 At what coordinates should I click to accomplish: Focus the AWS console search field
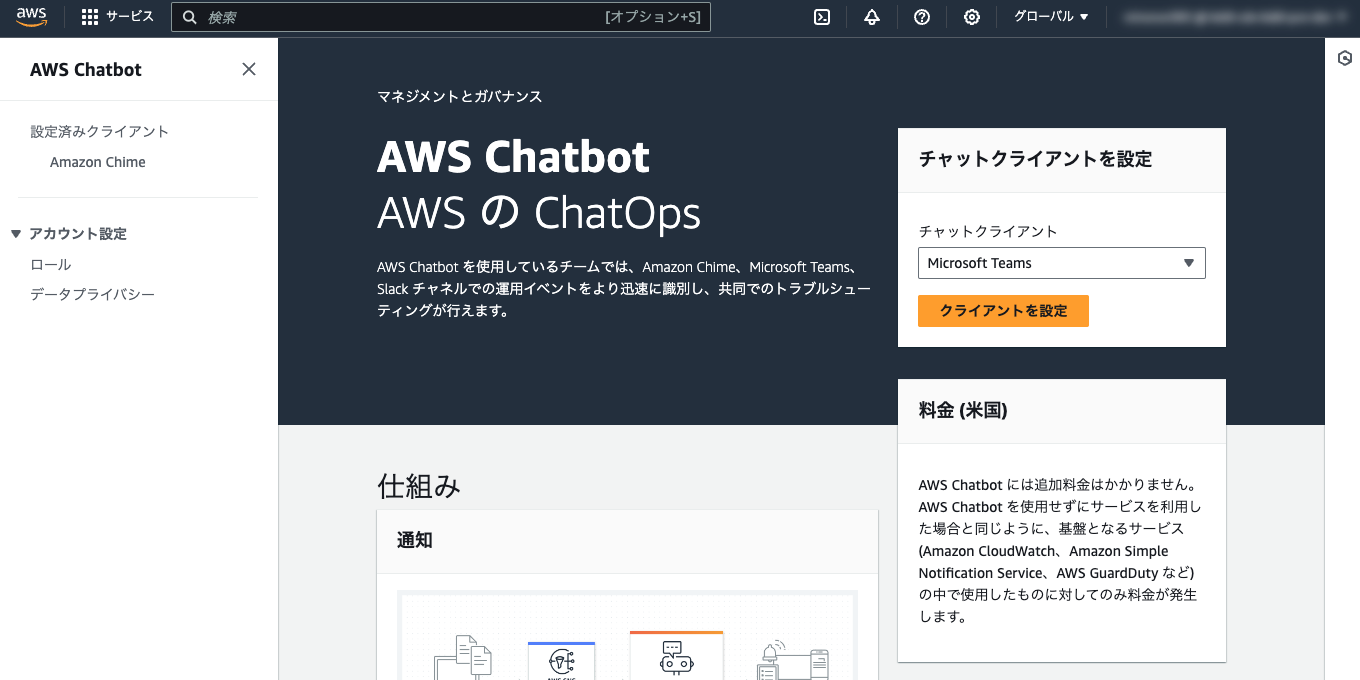[441, 17]
